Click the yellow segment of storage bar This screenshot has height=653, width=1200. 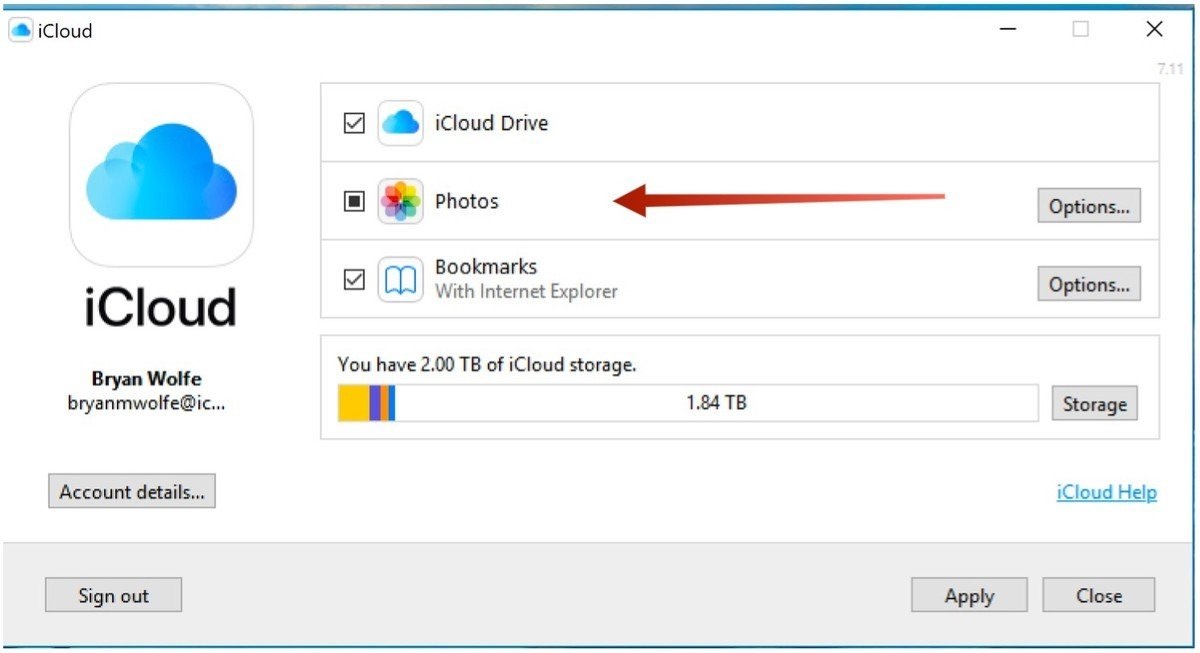(x=353, y=403)
